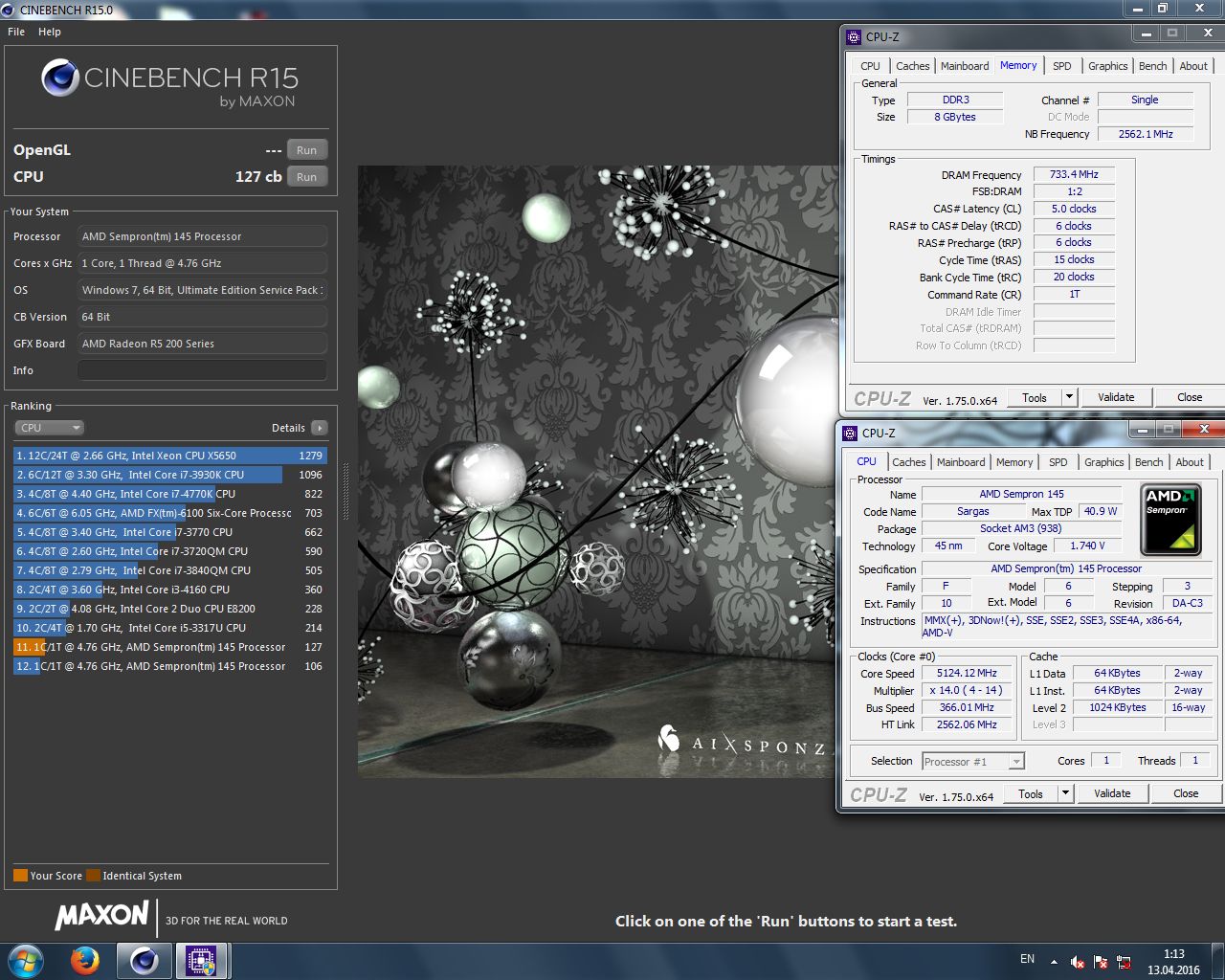1225x980 pixels.
Task: Click the Info input field
Action: point(202,370)
